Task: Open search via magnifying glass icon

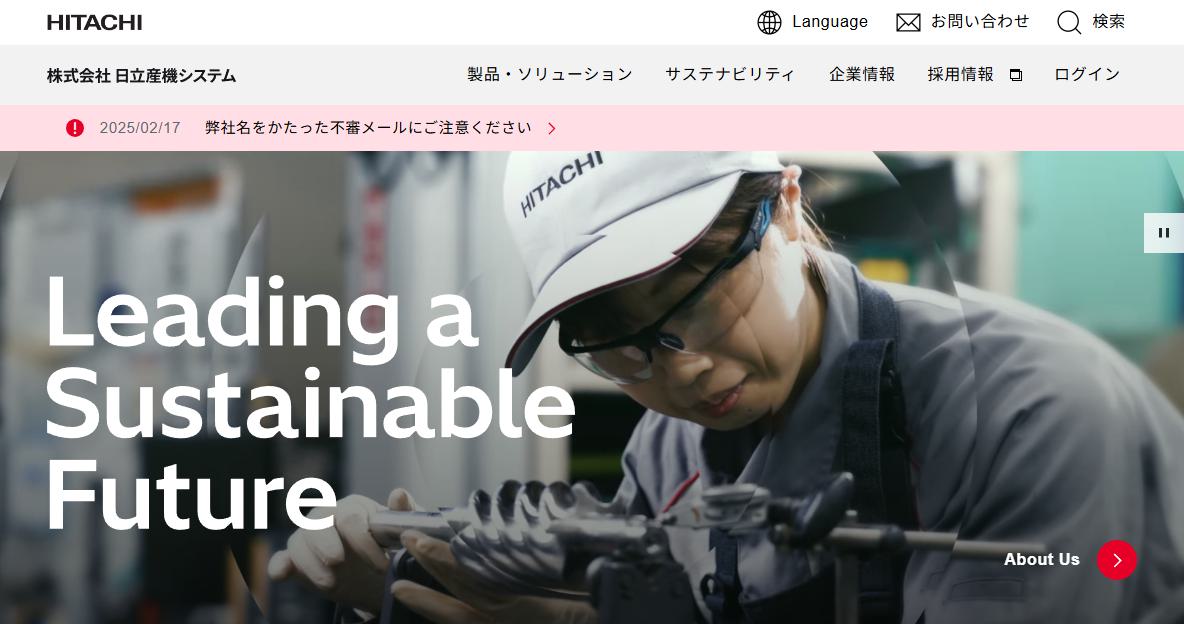Action: (1068, 23)
